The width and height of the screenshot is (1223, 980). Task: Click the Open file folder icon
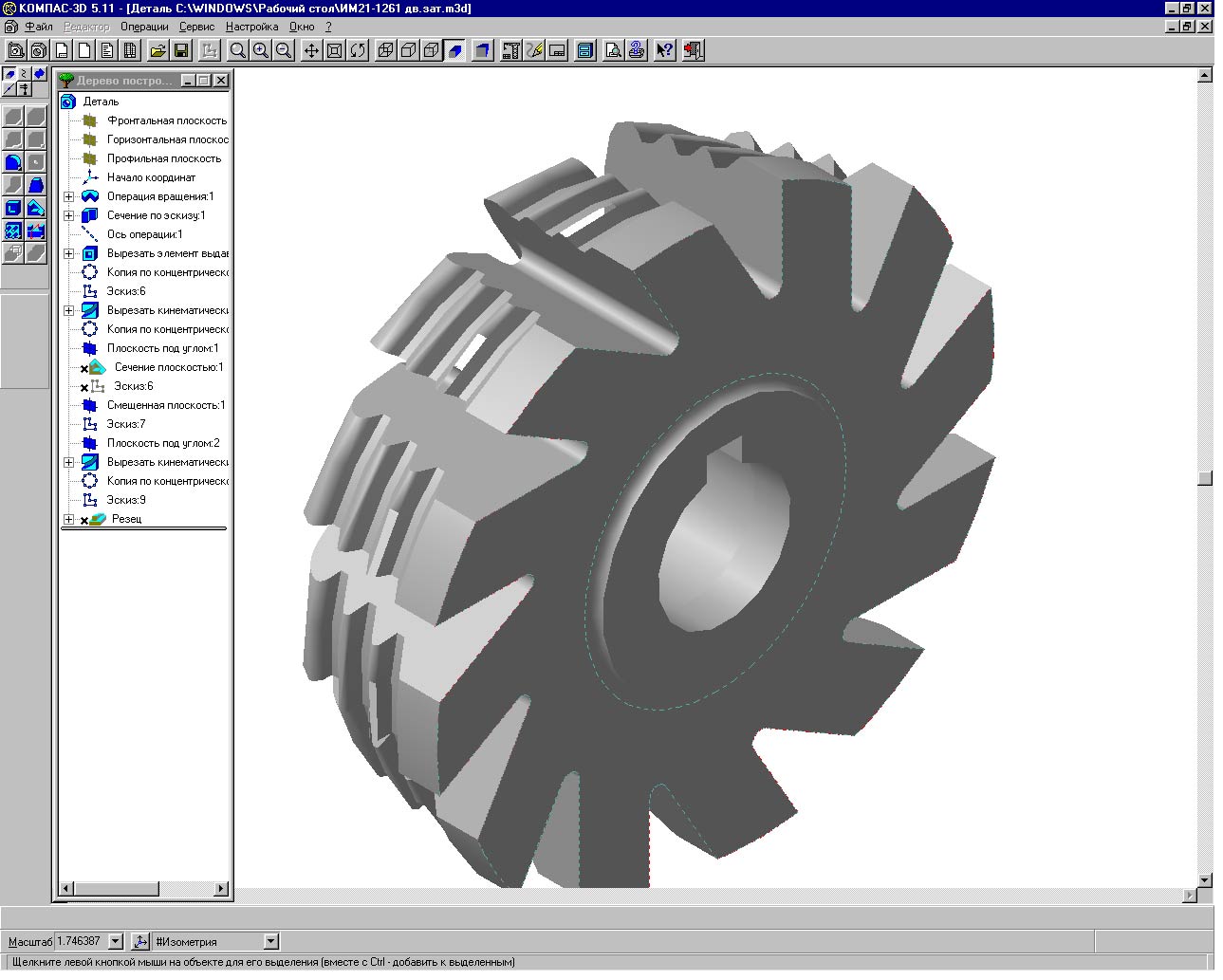158,50
